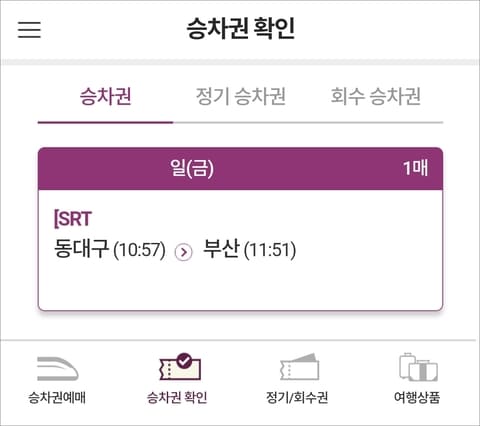The height and width of the screenshot is (426, 480).
Task: Select the 부산 (11:51) arrival text
Action: [x=250, y=249]
